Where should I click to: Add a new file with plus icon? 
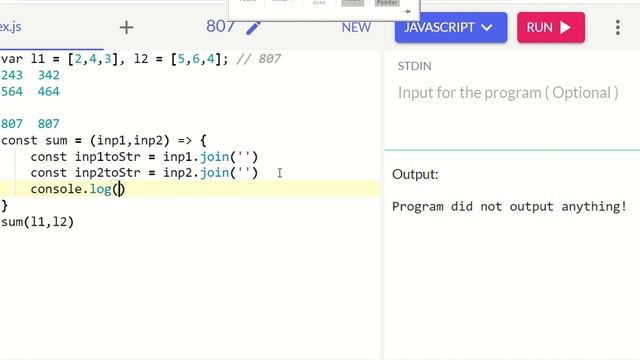click(x=126, y=27)
